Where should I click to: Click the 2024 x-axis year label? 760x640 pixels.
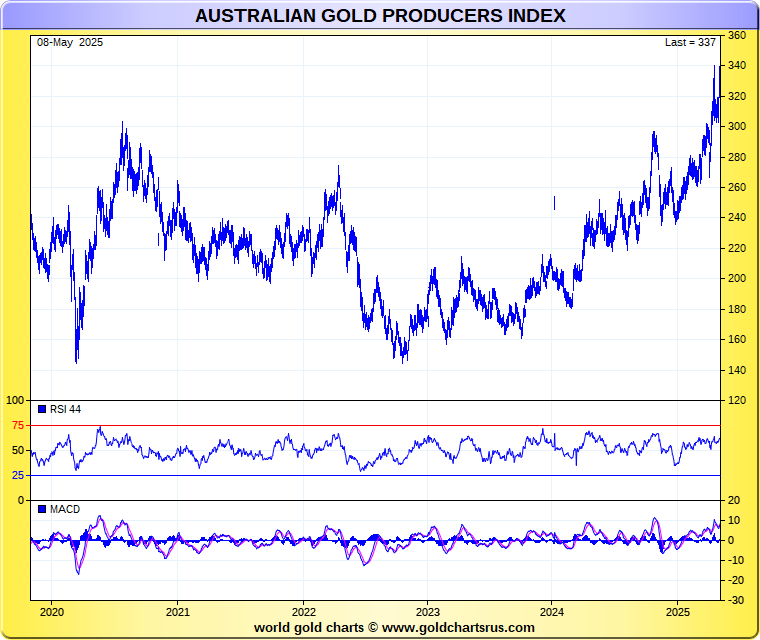pyautogui.click(x=552, y=612)
